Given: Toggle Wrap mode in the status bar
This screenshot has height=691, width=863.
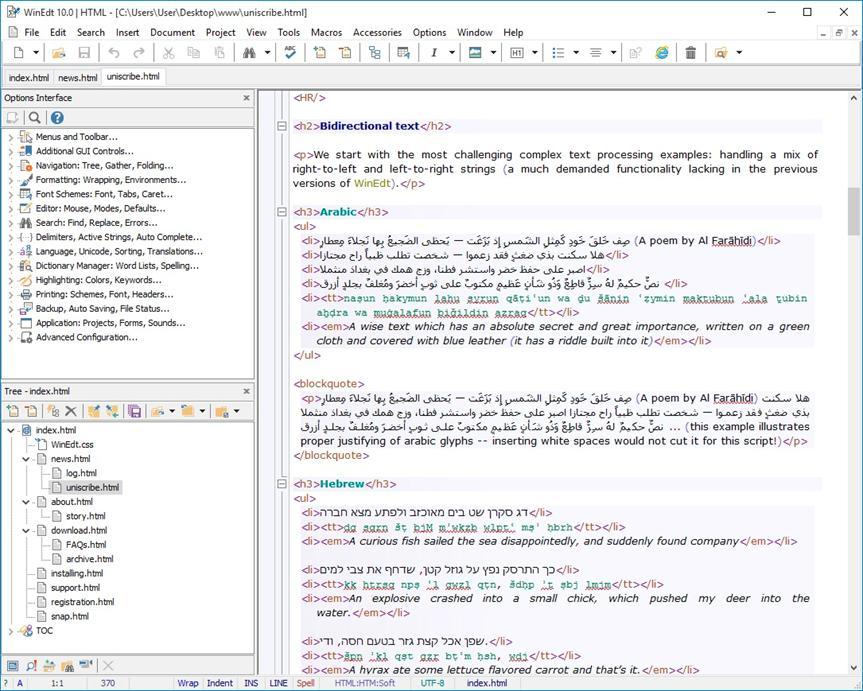Looking at the screenshot, I should (187, 683).
